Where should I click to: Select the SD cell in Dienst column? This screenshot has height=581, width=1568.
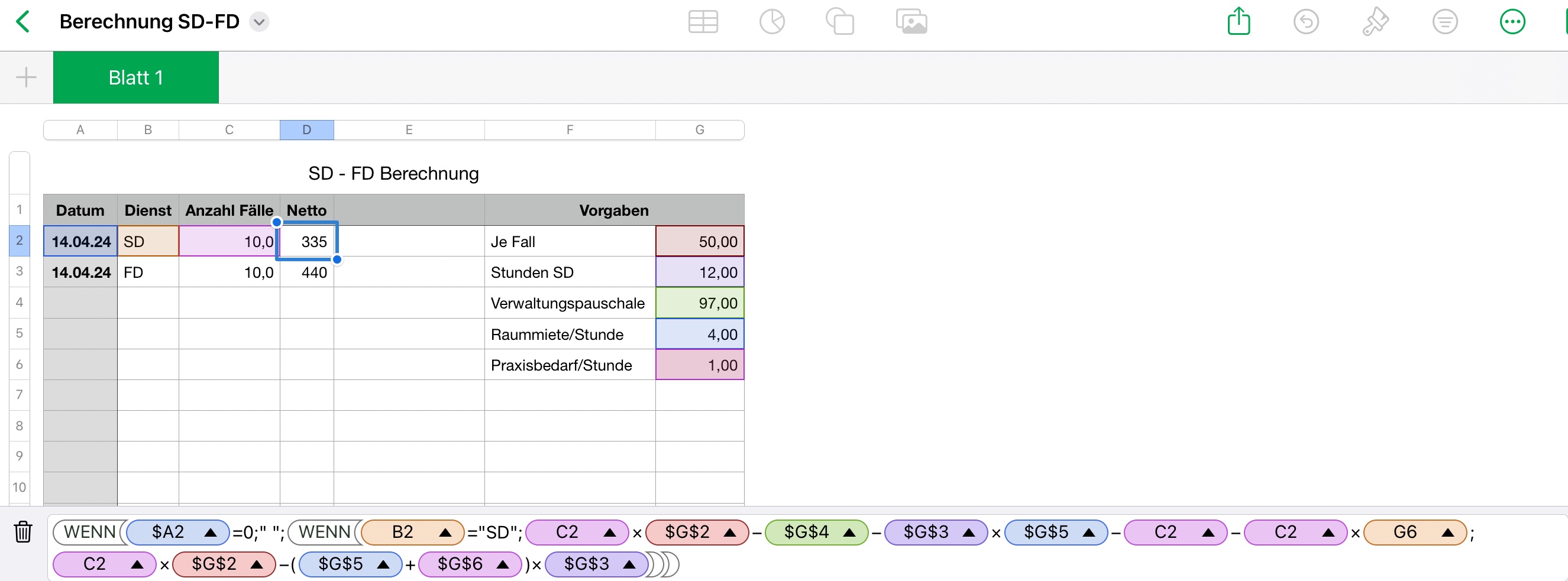148,242
